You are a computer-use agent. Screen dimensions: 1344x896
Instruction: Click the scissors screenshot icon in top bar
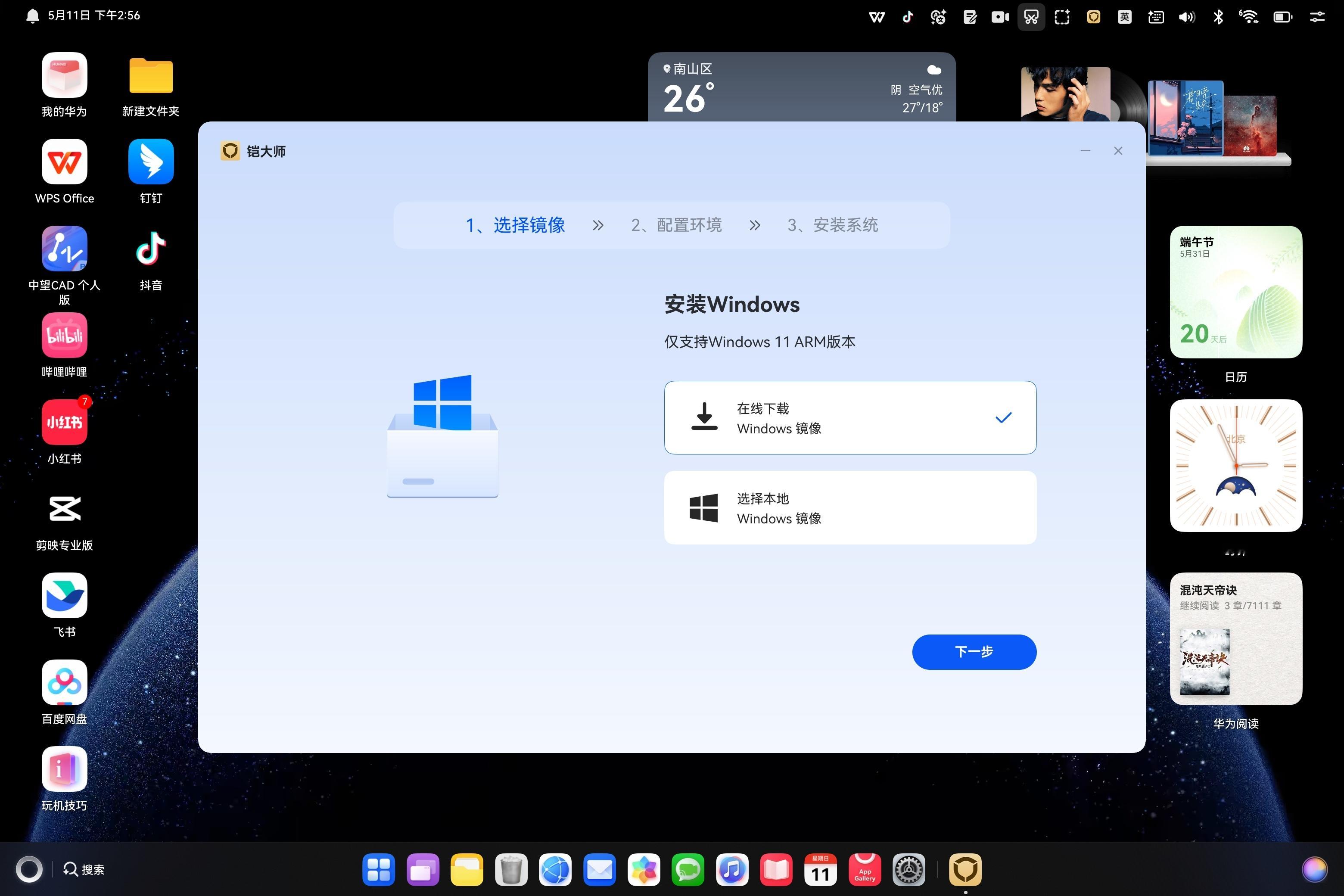1031,17
